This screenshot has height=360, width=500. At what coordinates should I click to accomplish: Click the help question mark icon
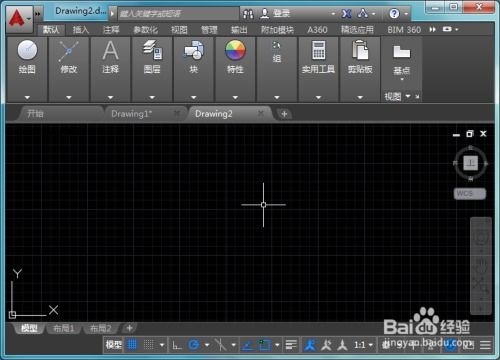pos(394,14)
